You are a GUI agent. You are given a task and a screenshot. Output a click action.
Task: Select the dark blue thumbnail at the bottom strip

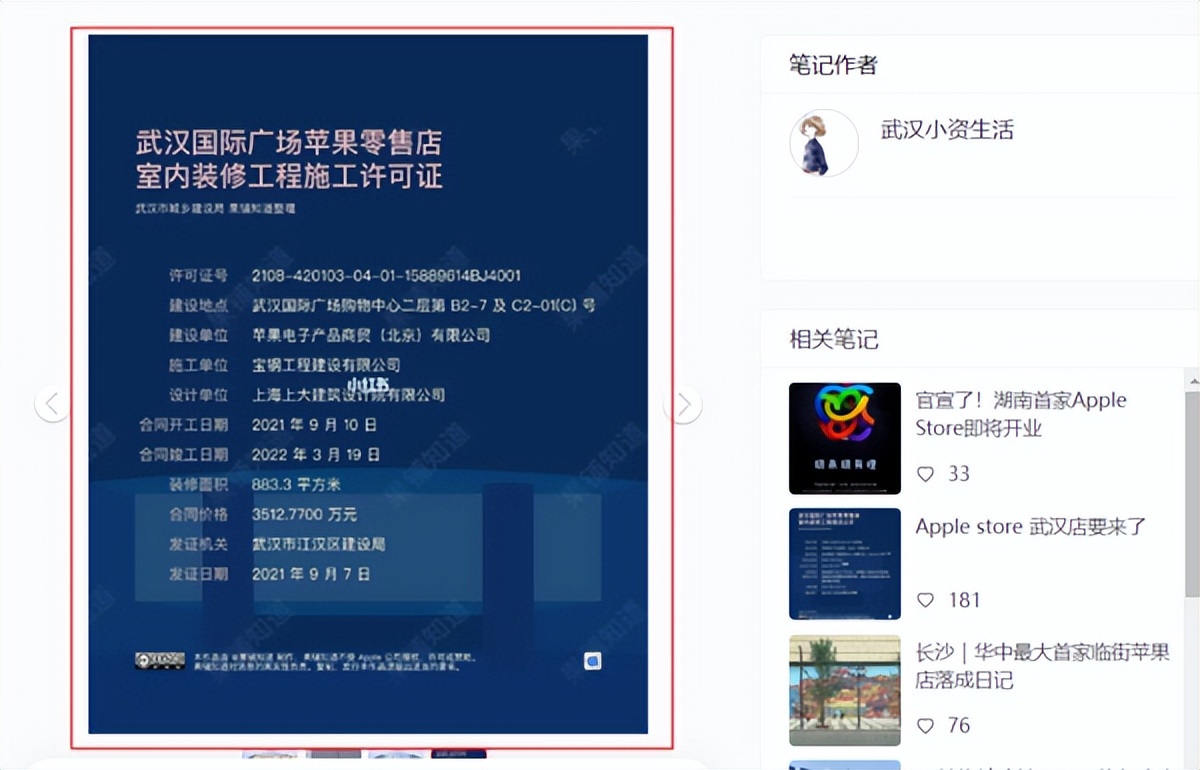point(458,755)
